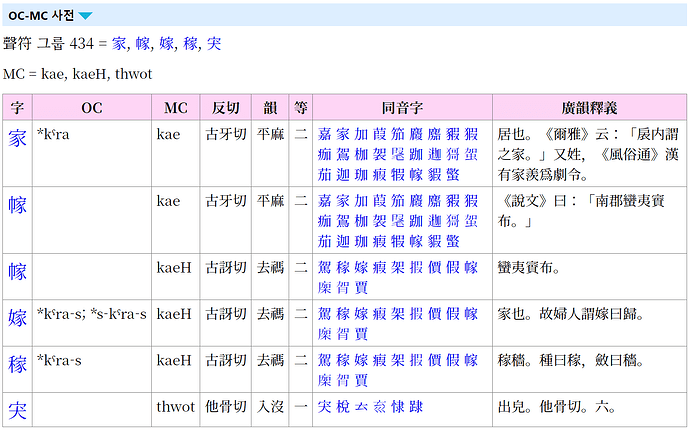This screenshot has height=430, width=690.
Task: Open 嫁 link in 聲符 그룹 434 line
Action: tap(166, 44)
